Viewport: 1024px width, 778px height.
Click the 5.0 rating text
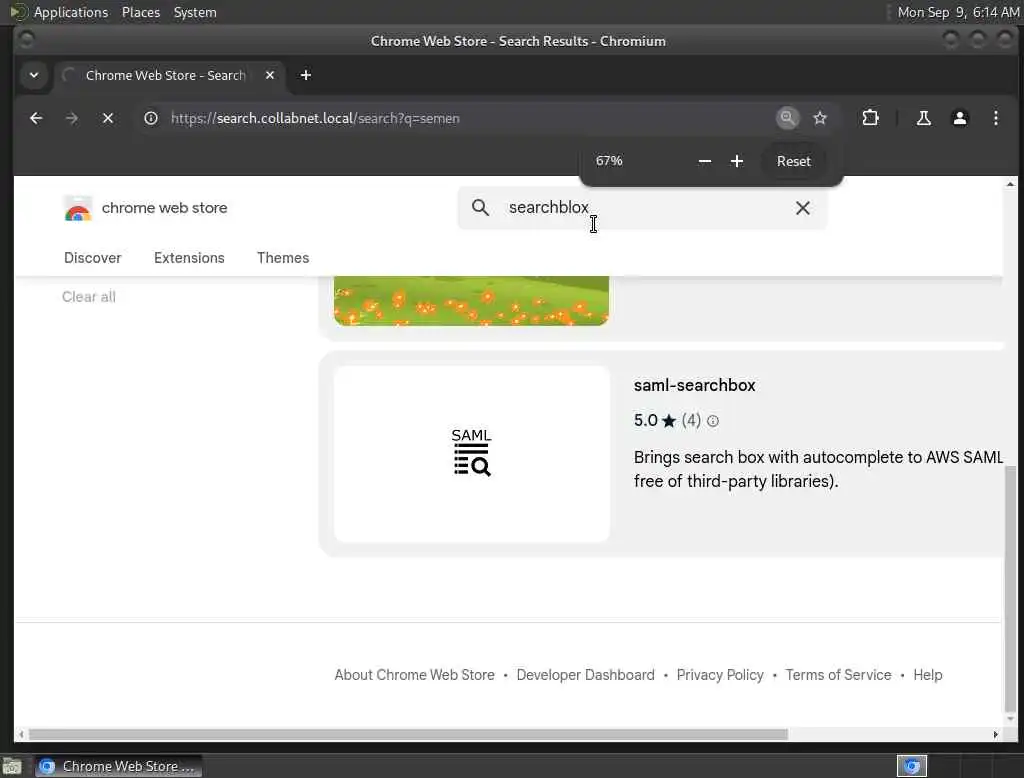tap(645, 420)
